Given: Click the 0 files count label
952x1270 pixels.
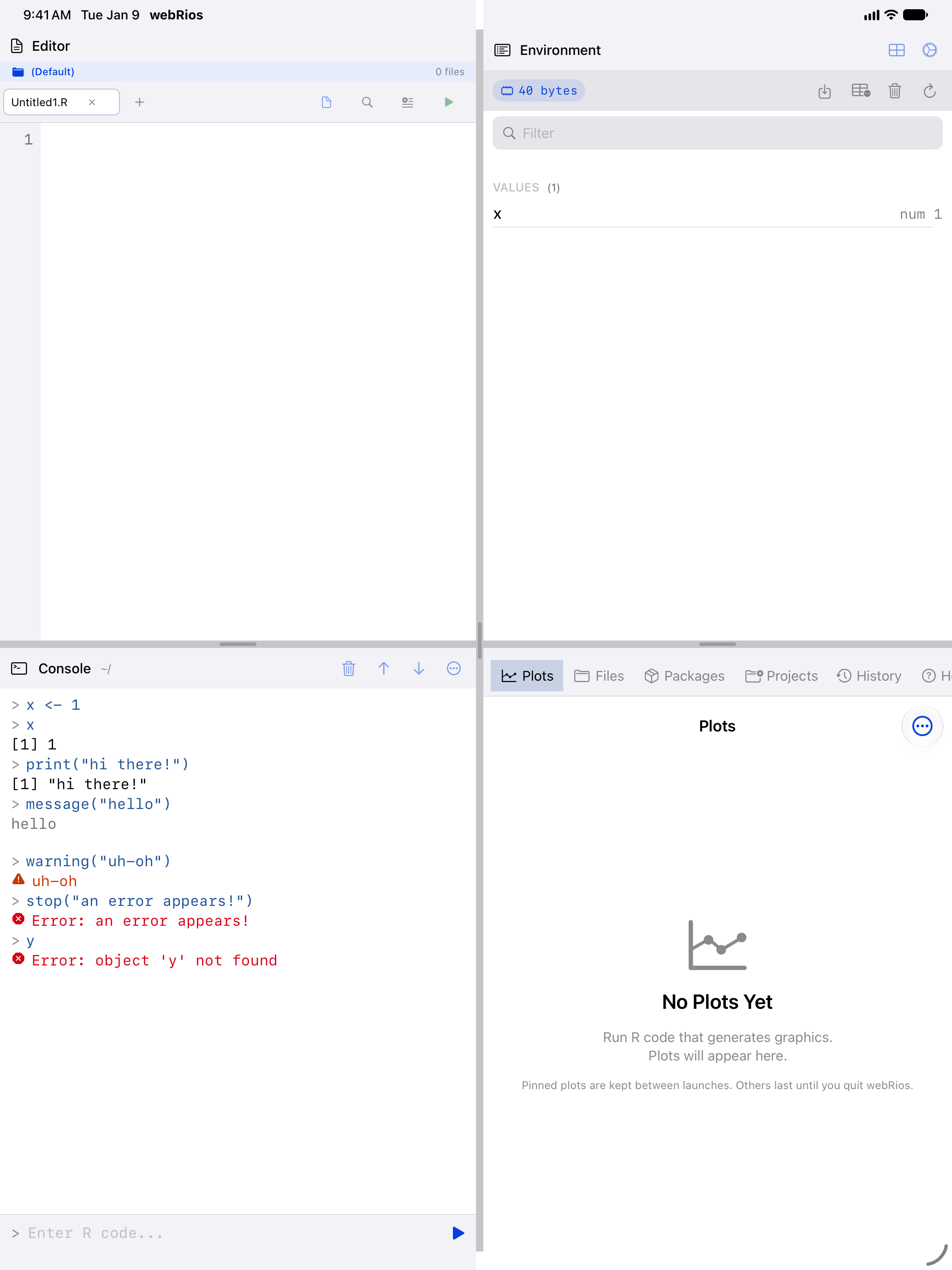Looking at the screenshot, I should click(450, 72).
